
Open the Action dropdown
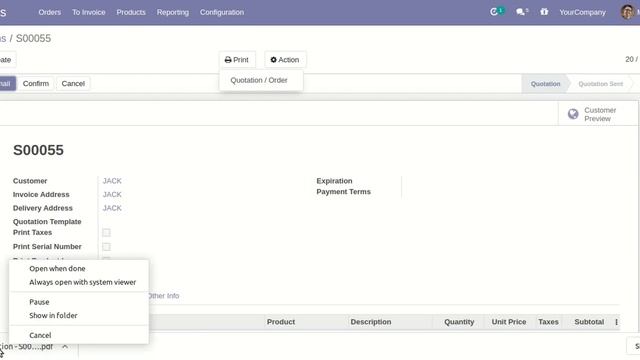[285, 60]
